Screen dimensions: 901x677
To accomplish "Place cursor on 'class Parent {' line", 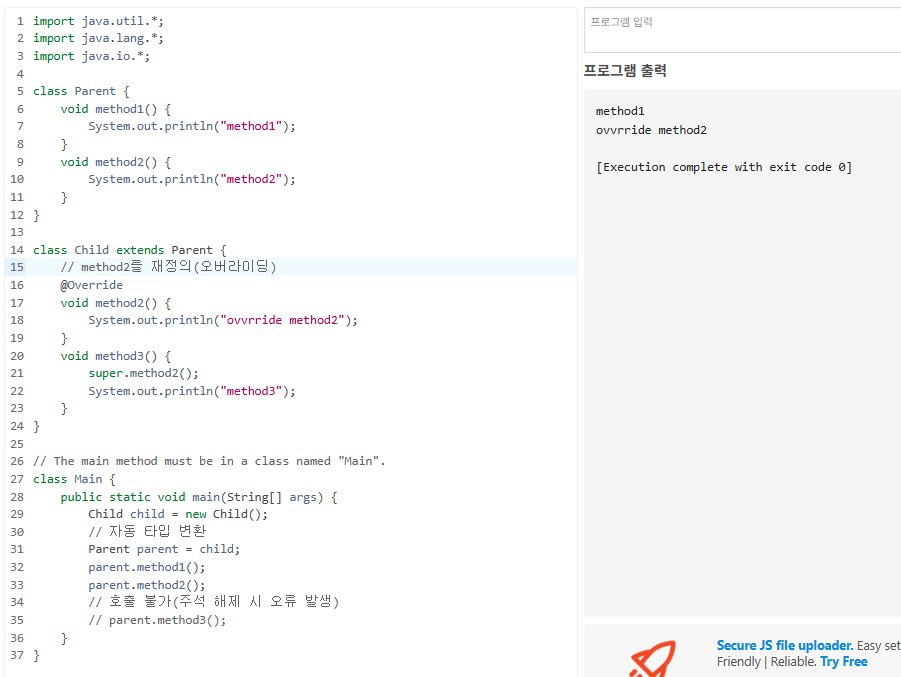I will [81, 91].
